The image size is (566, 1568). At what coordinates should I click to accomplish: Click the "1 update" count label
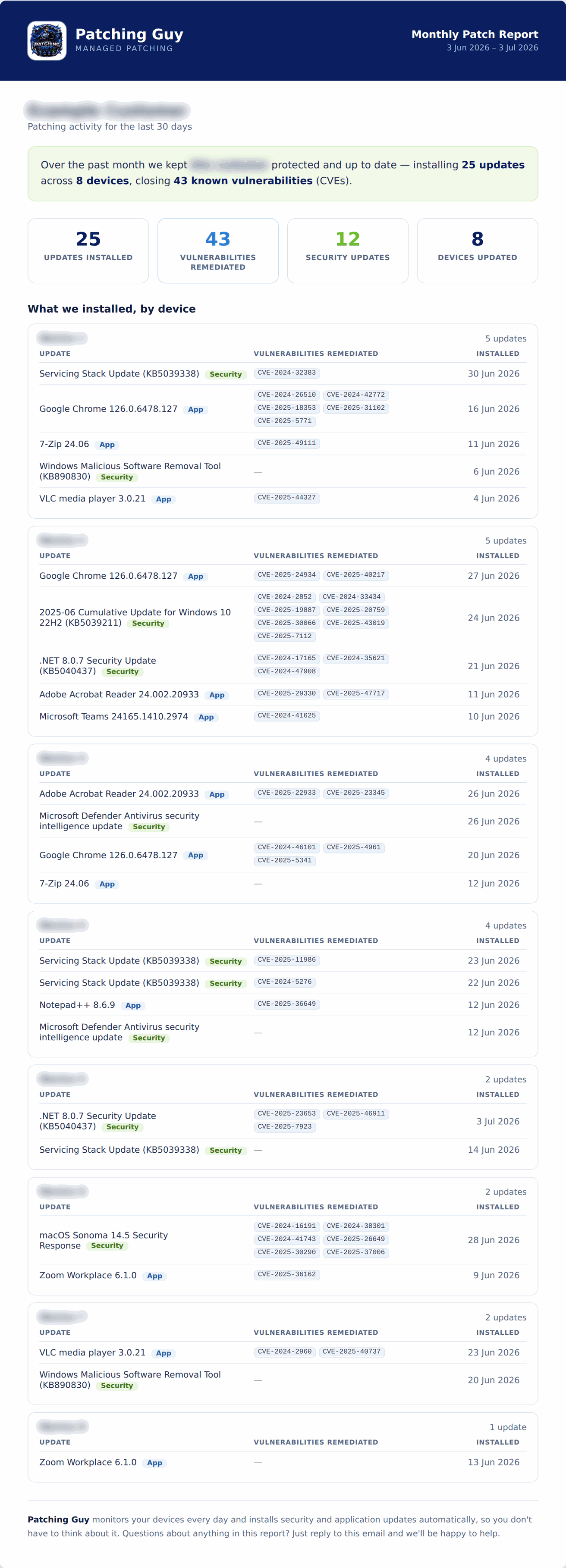coord(508,1427)
